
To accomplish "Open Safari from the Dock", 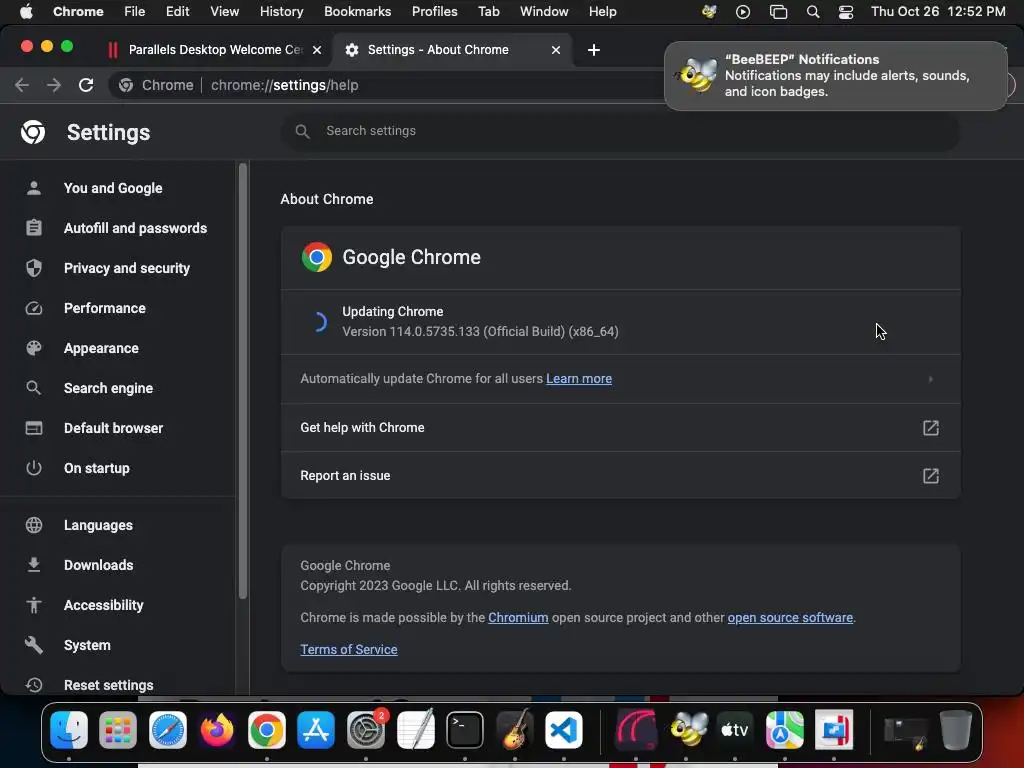I will (x=168, y=729).
